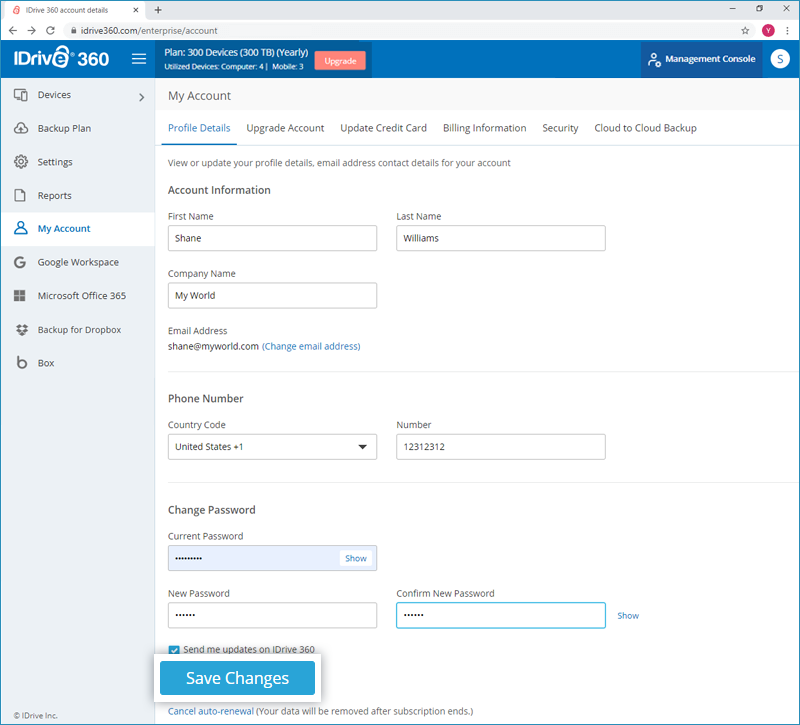Open the Security tab
This screenshot has width=800, height=725.
560,128
